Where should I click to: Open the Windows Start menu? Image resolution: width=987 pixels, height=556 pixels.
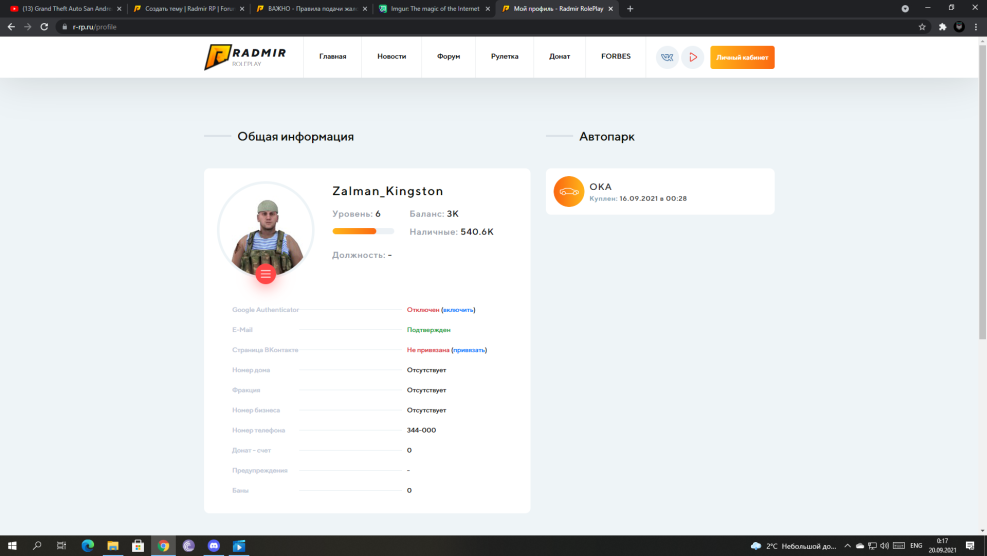tap(12, 546)
